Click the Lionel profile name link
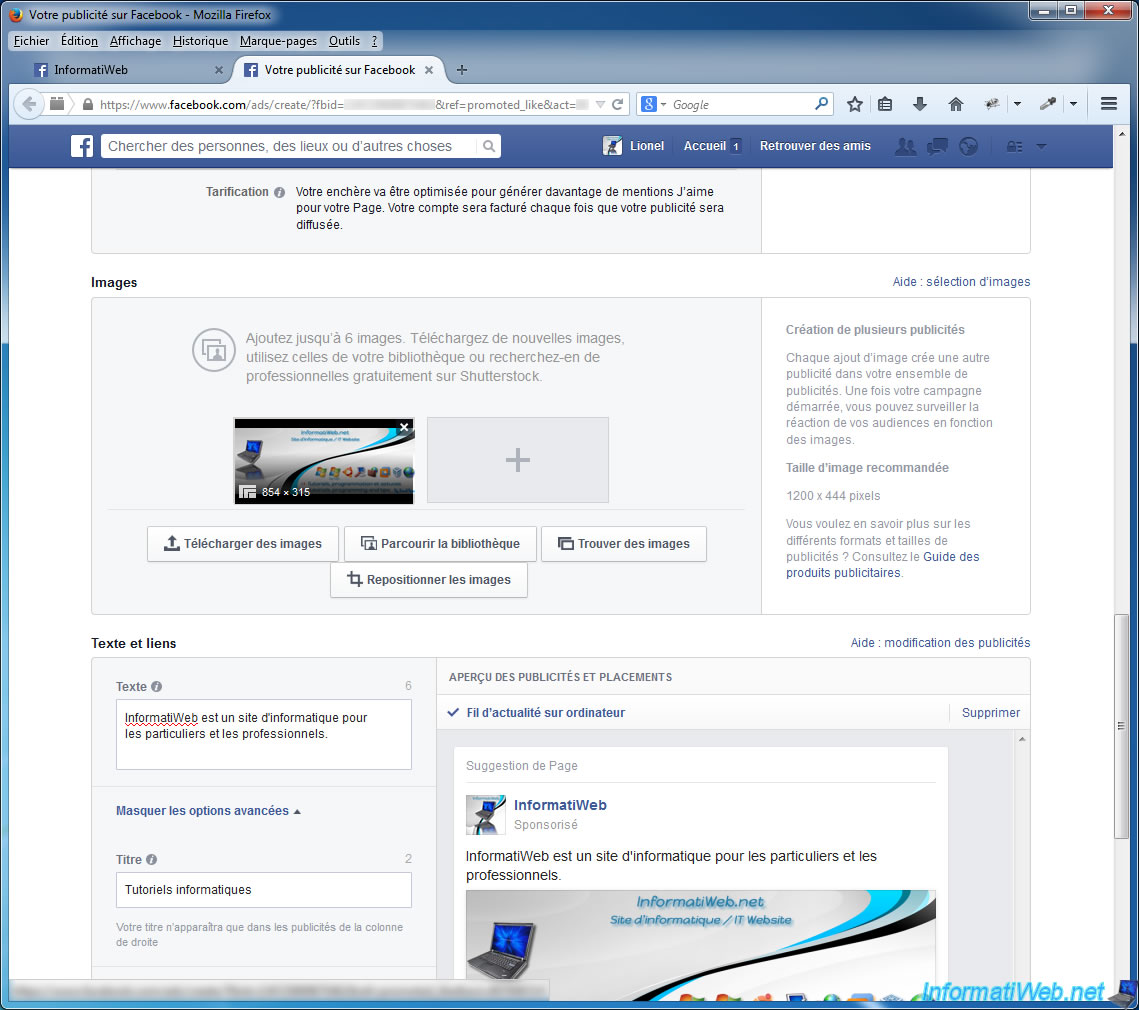Image resolution: width=1139 pixels, height=1010 pixels. pyautogui.click(x=646, y=146)
